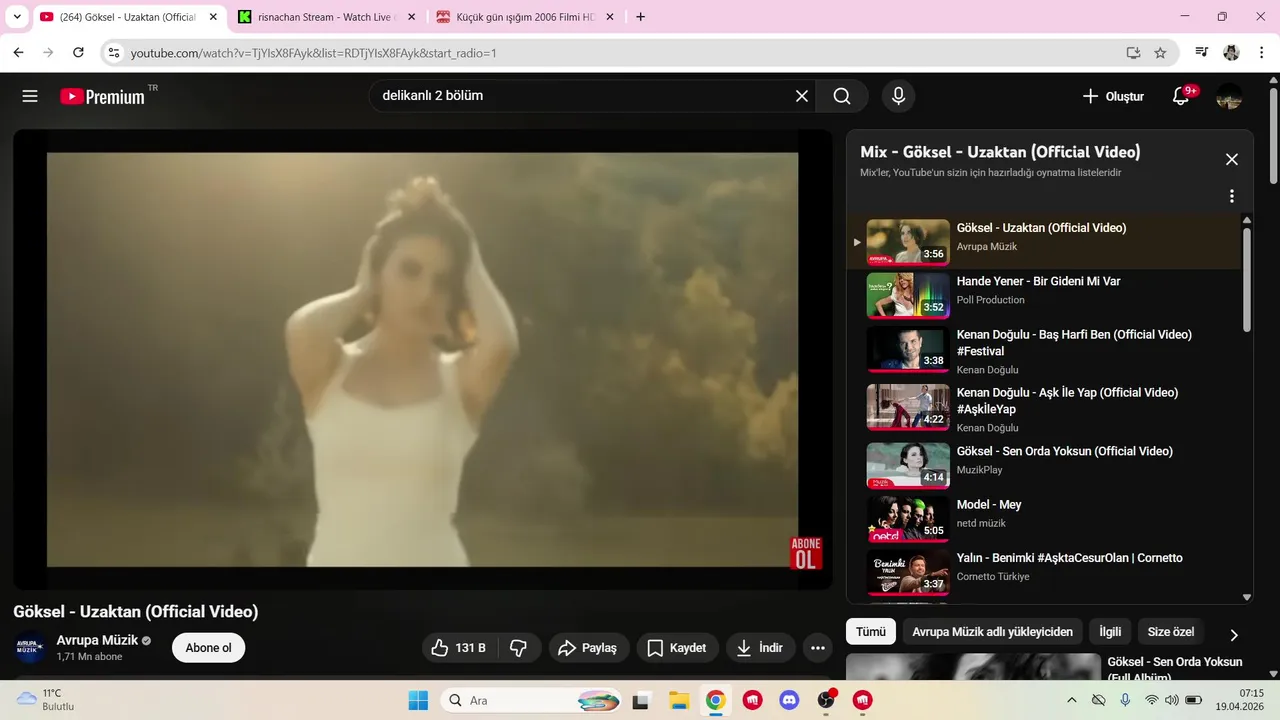
Task: Open the Windows Start menu
Action: (418, 700)
